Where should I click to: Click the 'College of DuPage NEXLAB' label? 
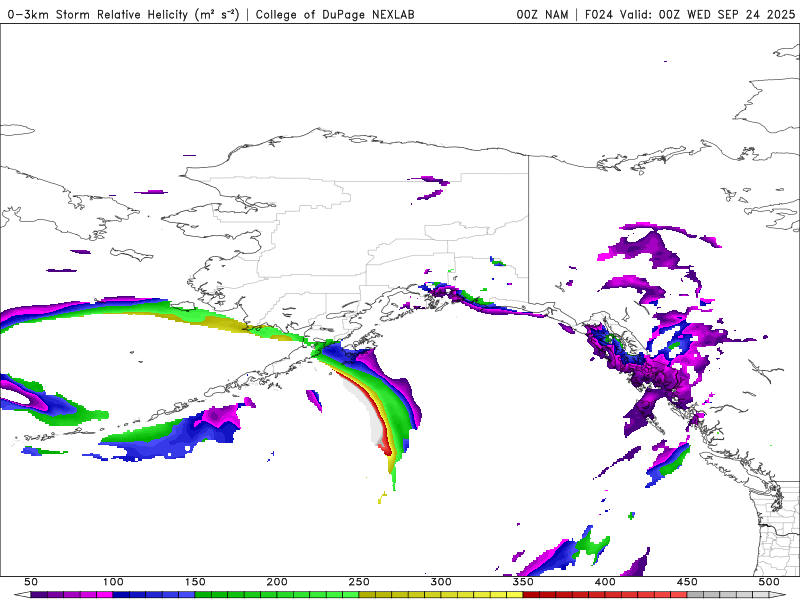point(335,14)
